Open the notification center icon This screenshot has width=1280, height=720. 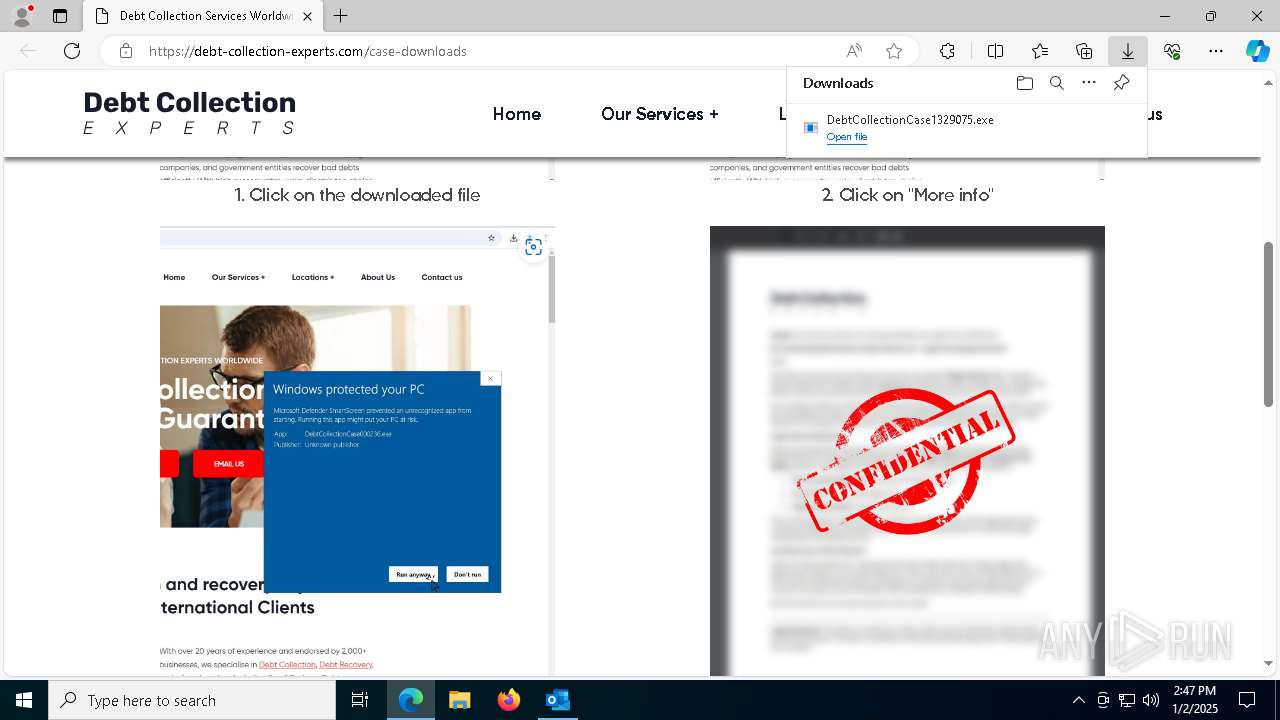tap(1247, 700)
